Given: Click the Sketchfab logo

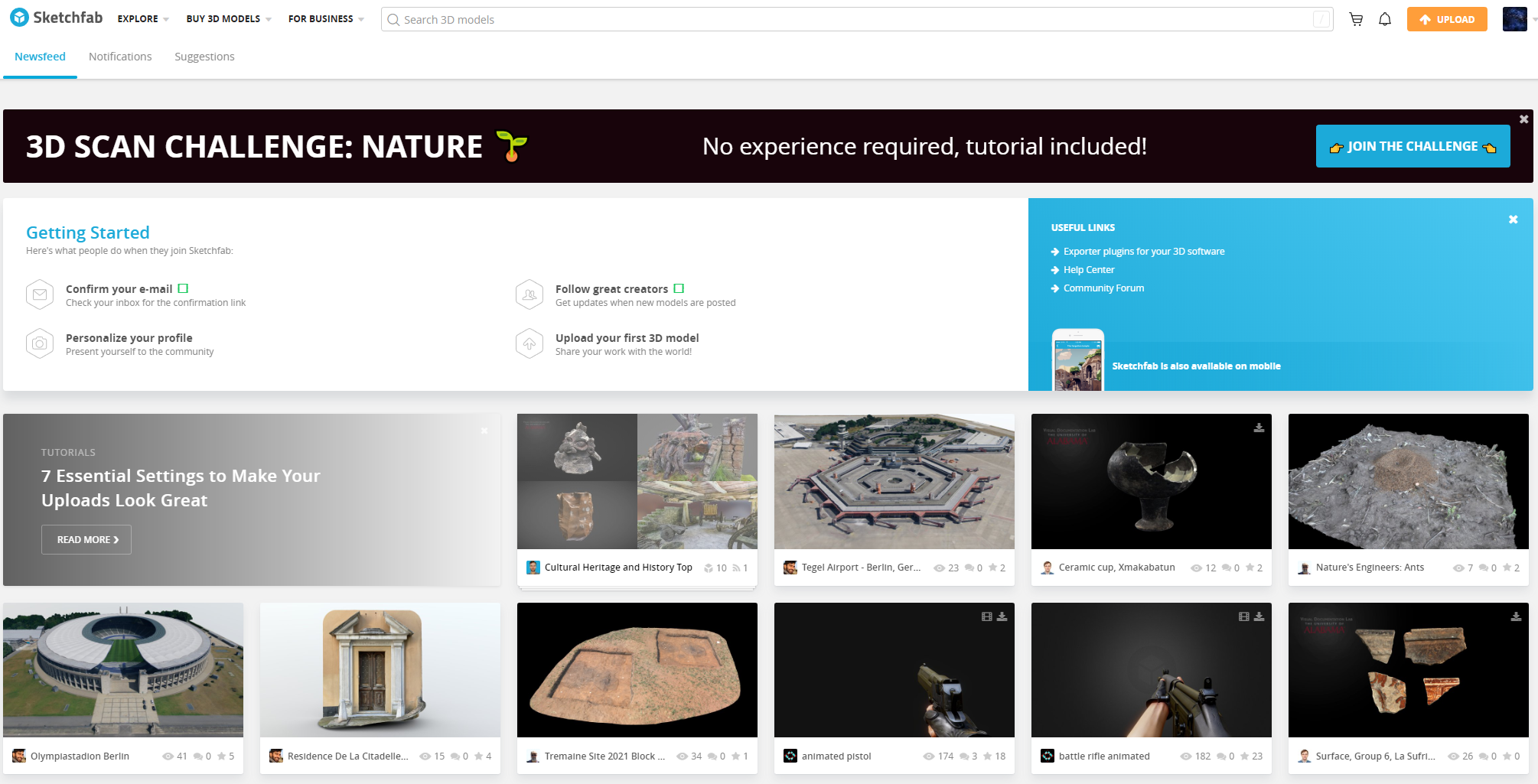Looking at the screenshot, I should pyautogui.click(x=57, y=18).
